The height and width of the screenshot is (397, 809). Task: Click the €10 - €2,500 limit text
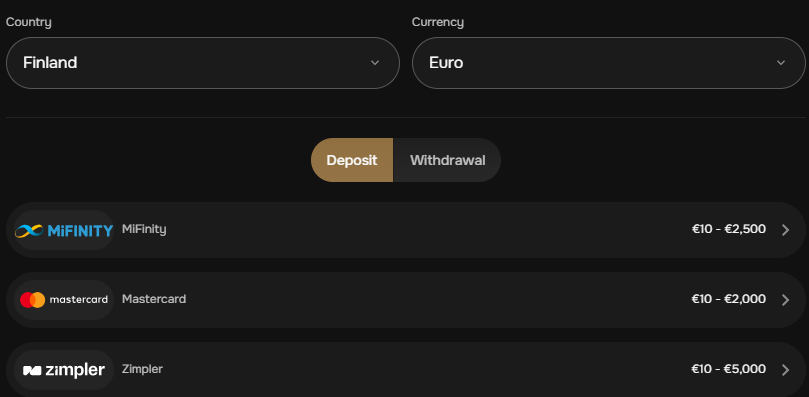coord(729,229)
